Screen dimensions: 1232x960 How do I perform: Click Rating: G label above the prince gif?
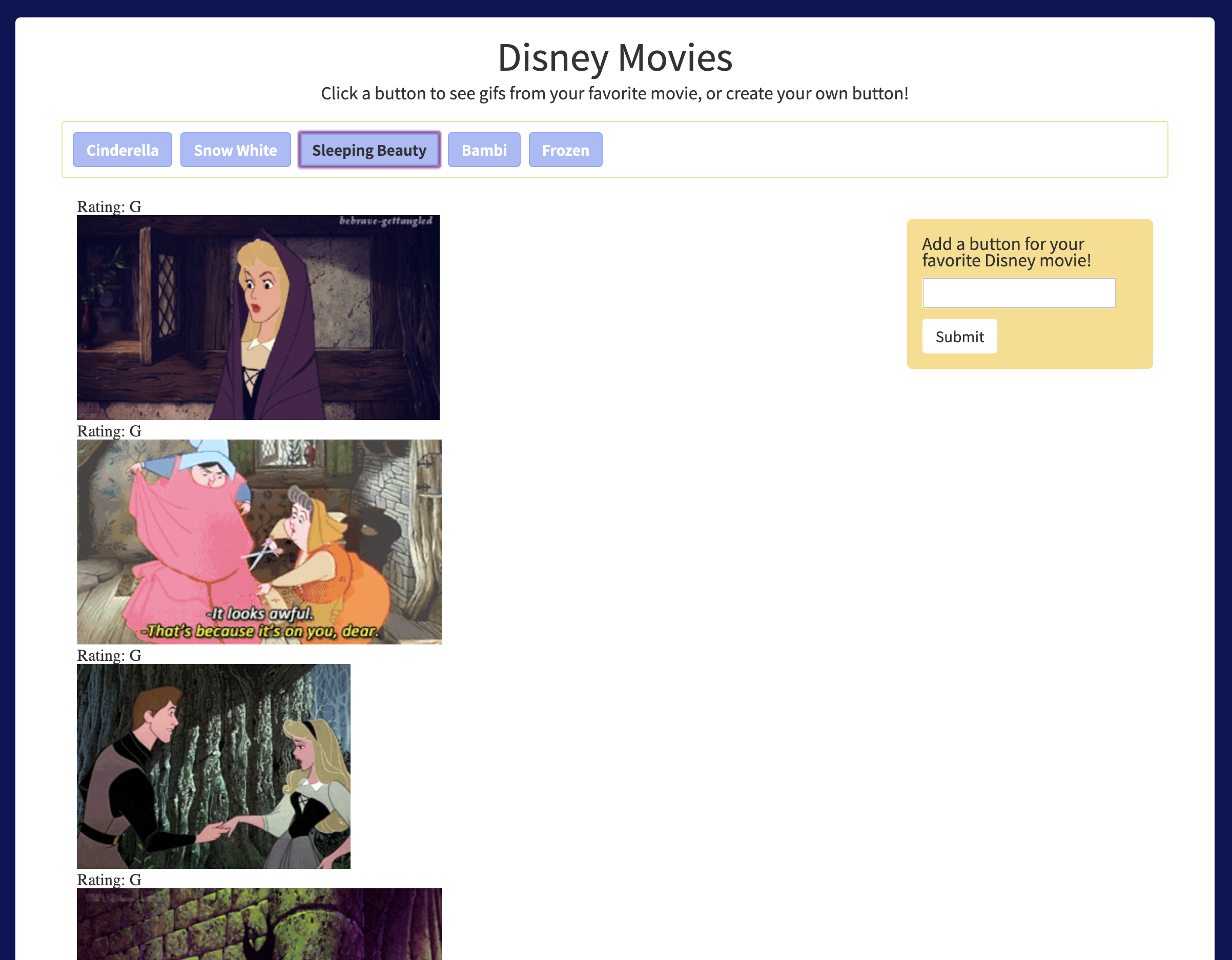point(109,656)
